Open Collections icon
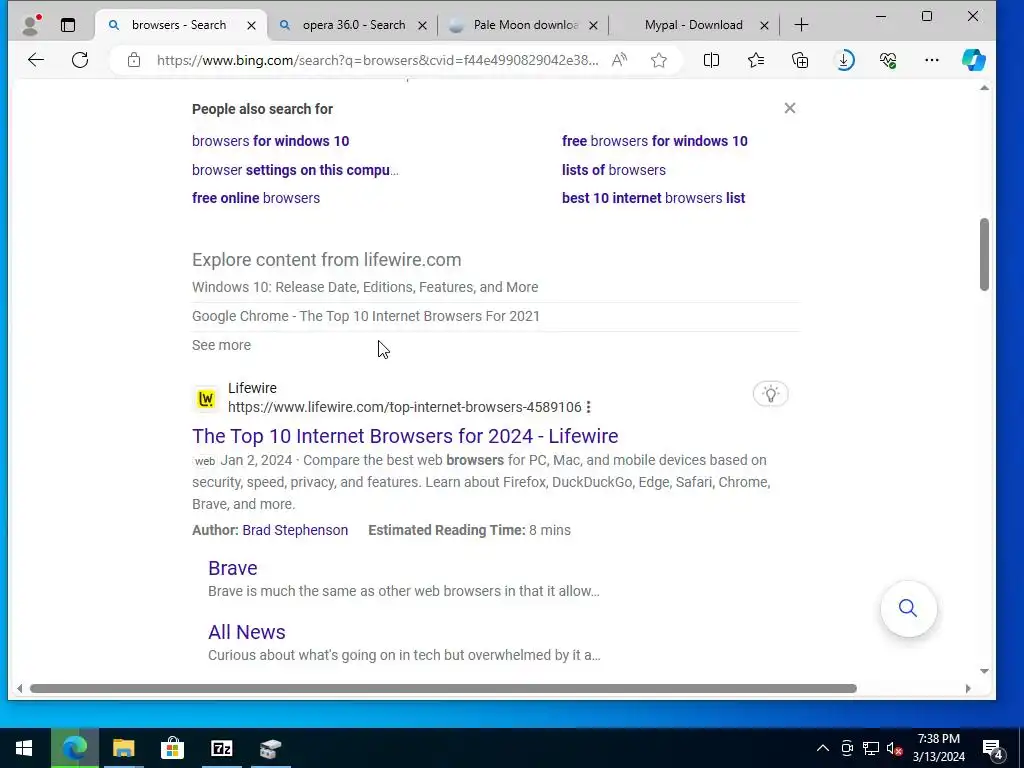 (x=800, y=60)
